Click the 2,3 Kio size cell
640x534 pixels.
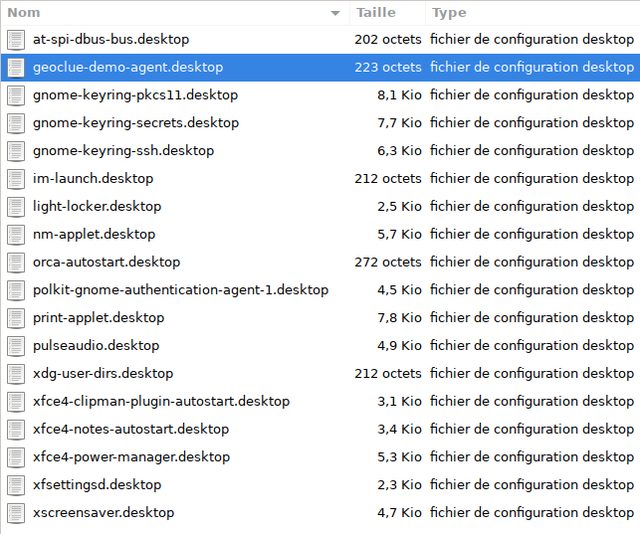(399, 485)
